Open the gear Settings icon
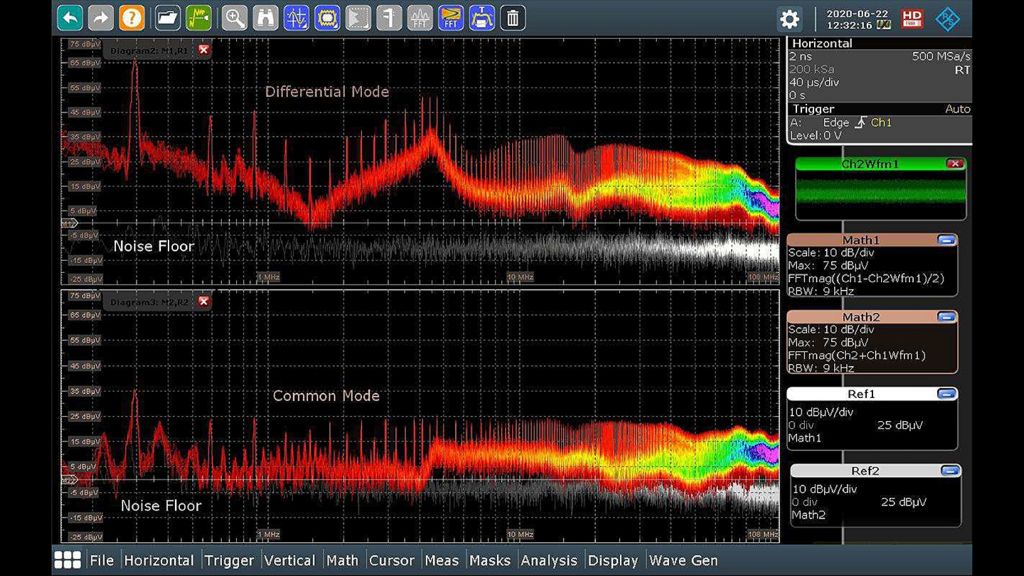This screenshot has width=1024, height=576. 790,18
